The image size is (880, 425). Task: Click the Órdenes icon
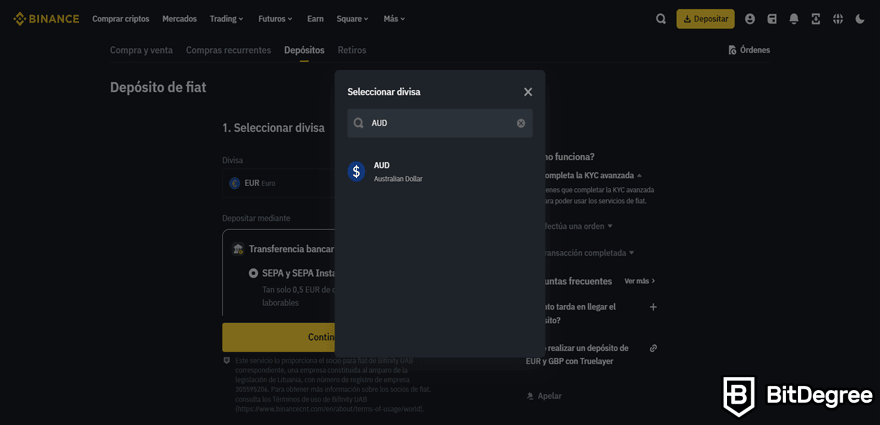[732, 50]
